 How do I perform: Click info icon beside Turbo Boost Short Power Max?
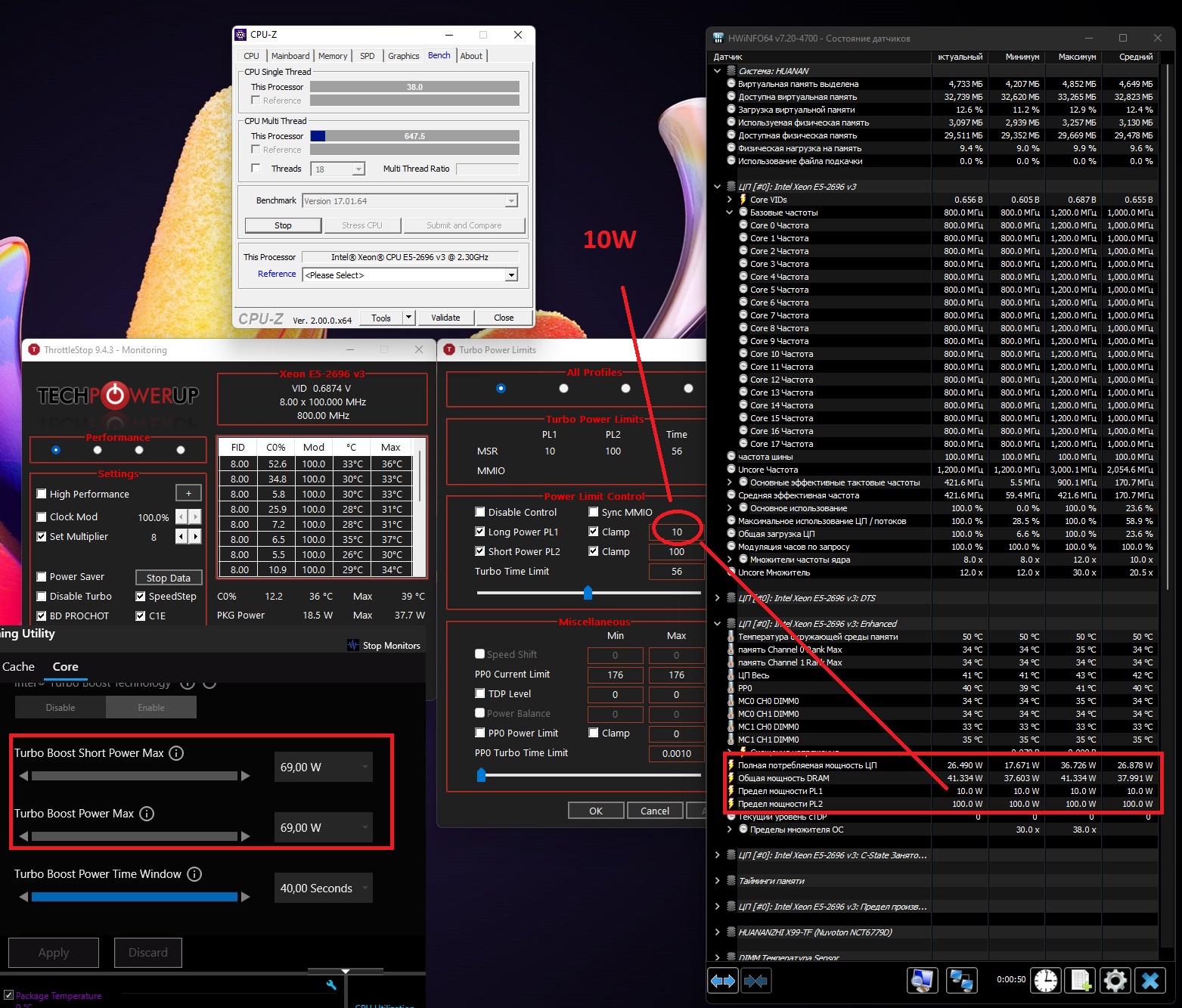pyautogui.click(x=176, y=753)
